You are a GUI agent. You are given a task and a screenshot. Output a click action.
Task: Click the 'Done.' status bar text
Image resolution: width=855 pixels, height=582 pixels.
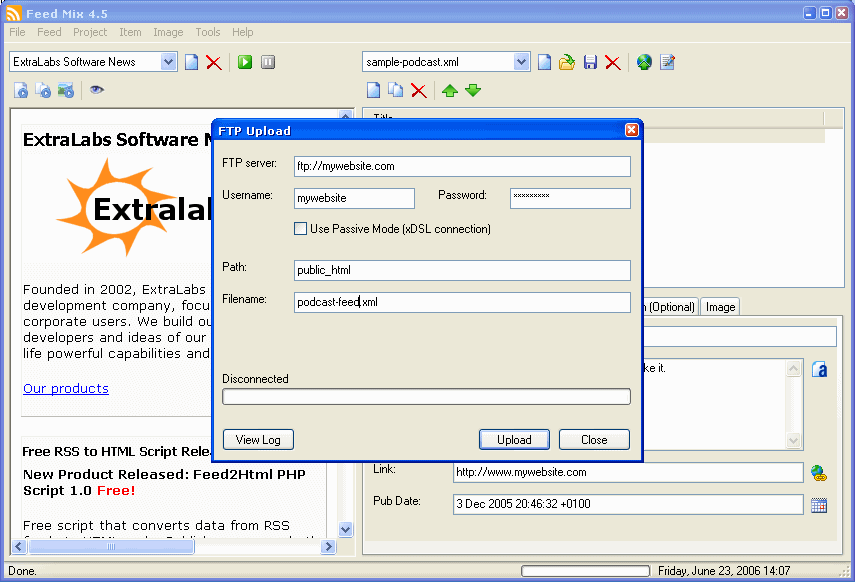point(22,571)
